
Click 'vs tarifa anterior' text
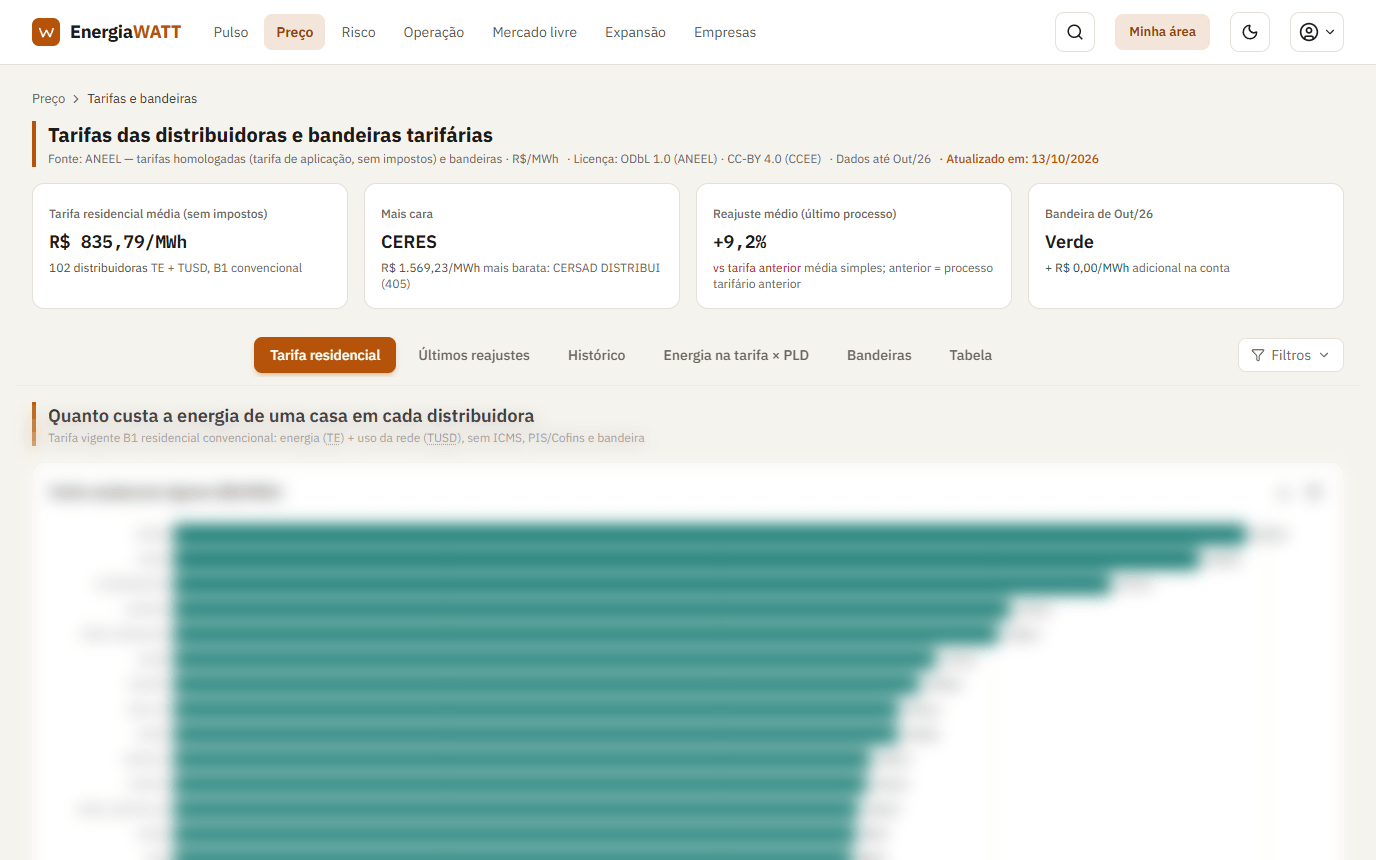click(757, 268)
